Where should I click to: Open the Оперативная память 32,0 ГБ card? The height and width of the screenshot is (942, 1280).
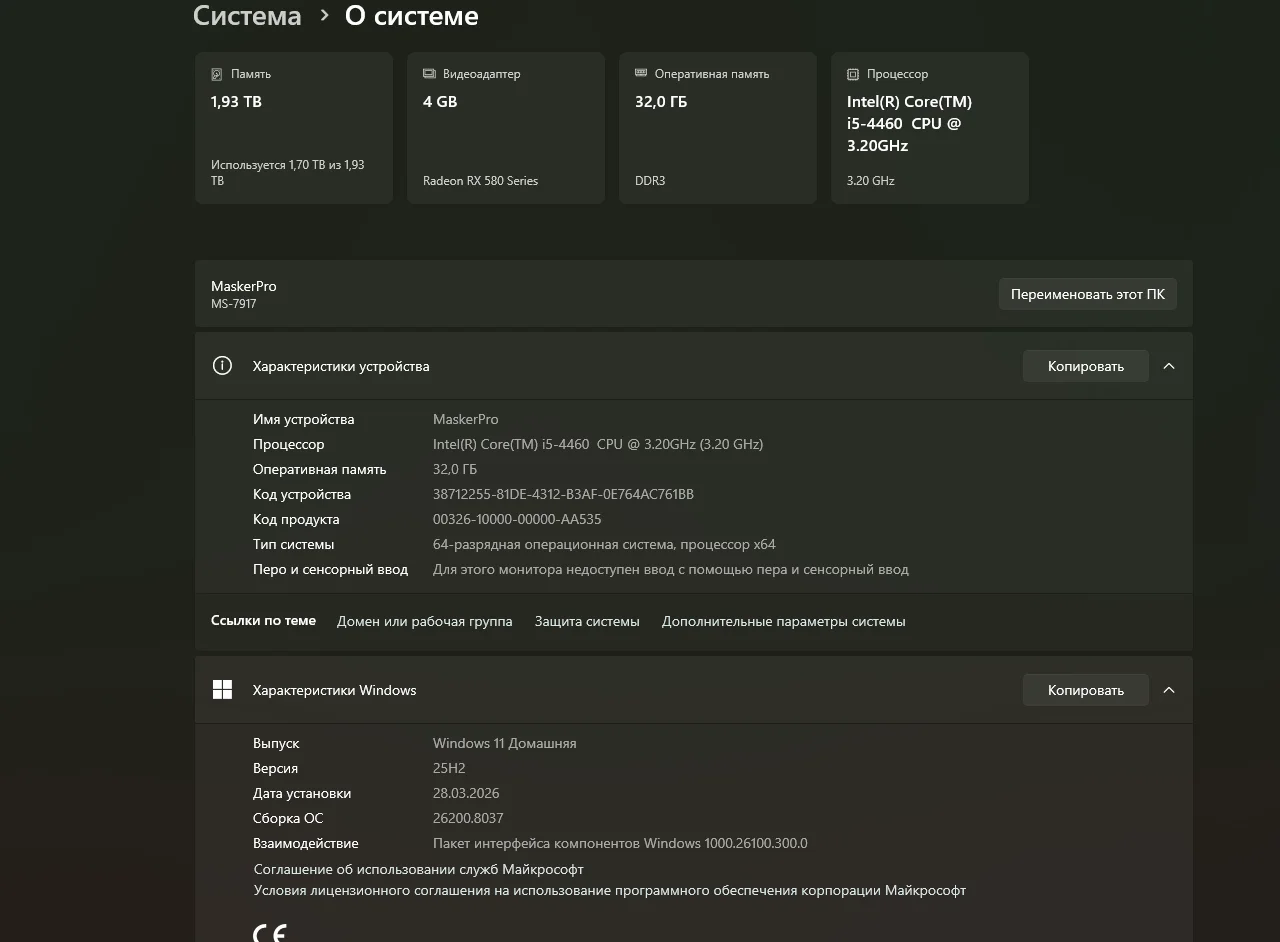718,128
